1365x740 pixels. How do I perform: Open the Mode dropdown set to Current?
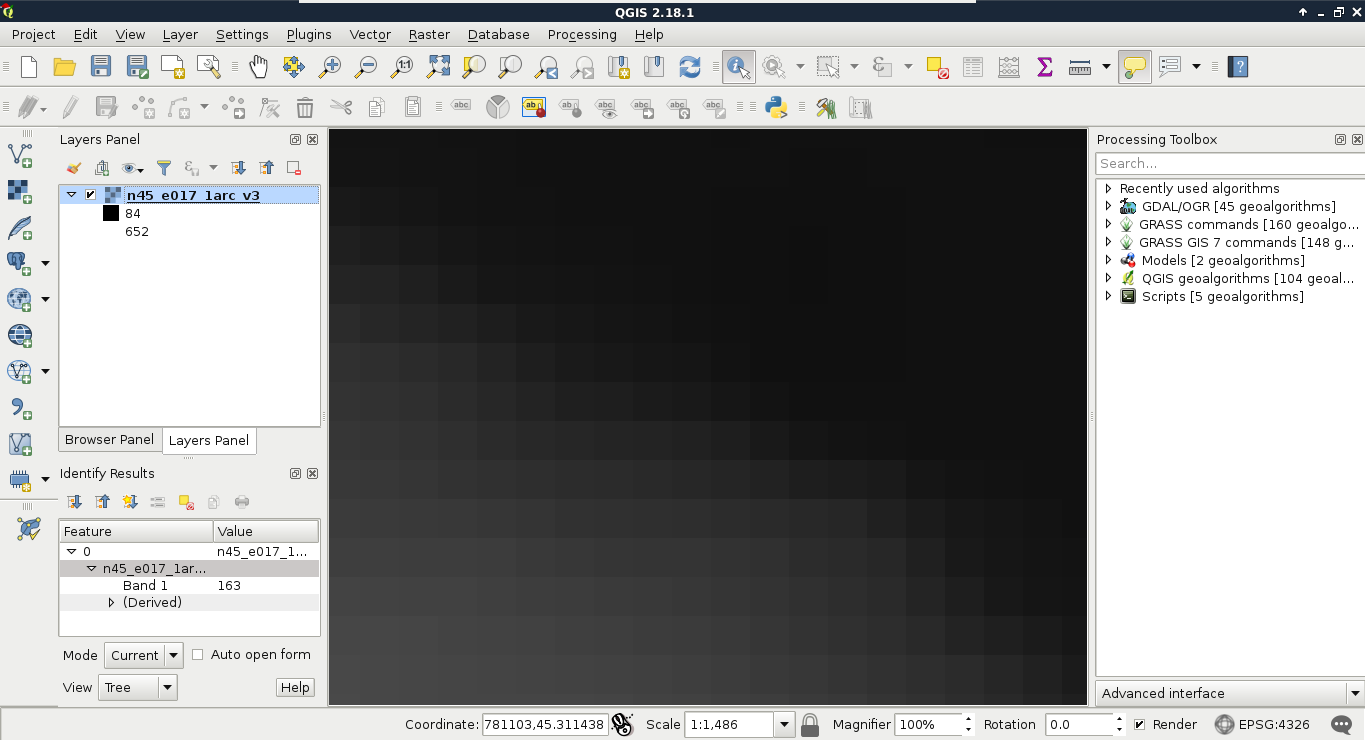tap(143, 656)
